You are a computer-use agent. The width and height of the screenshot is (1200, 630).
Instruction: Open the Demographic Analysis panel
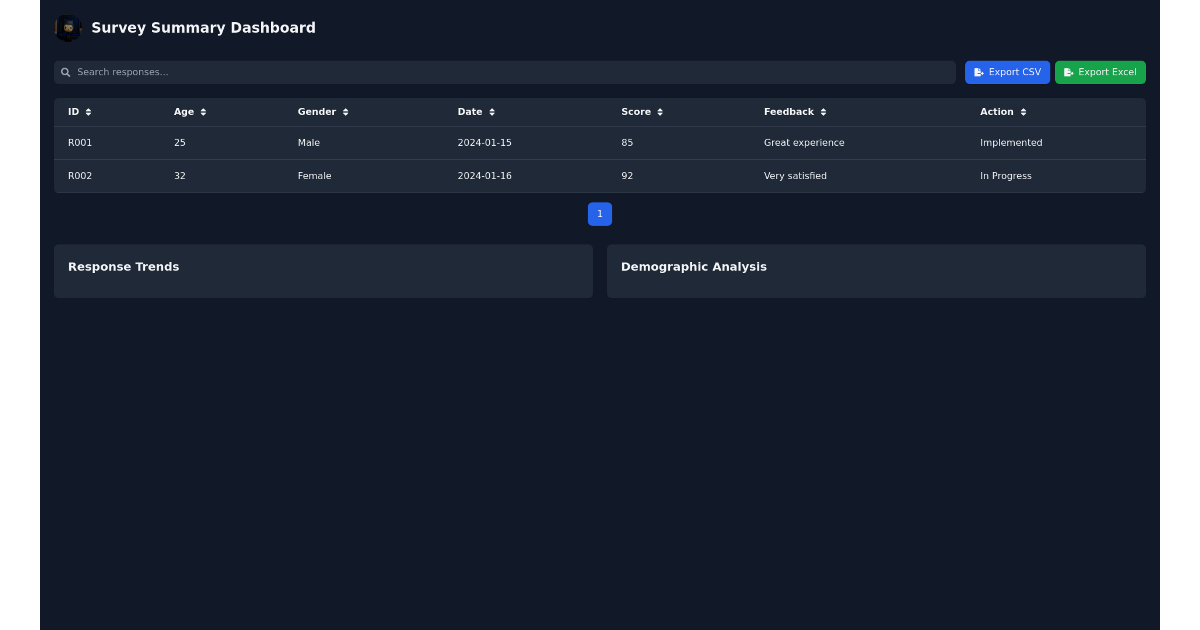coord(694,267)
